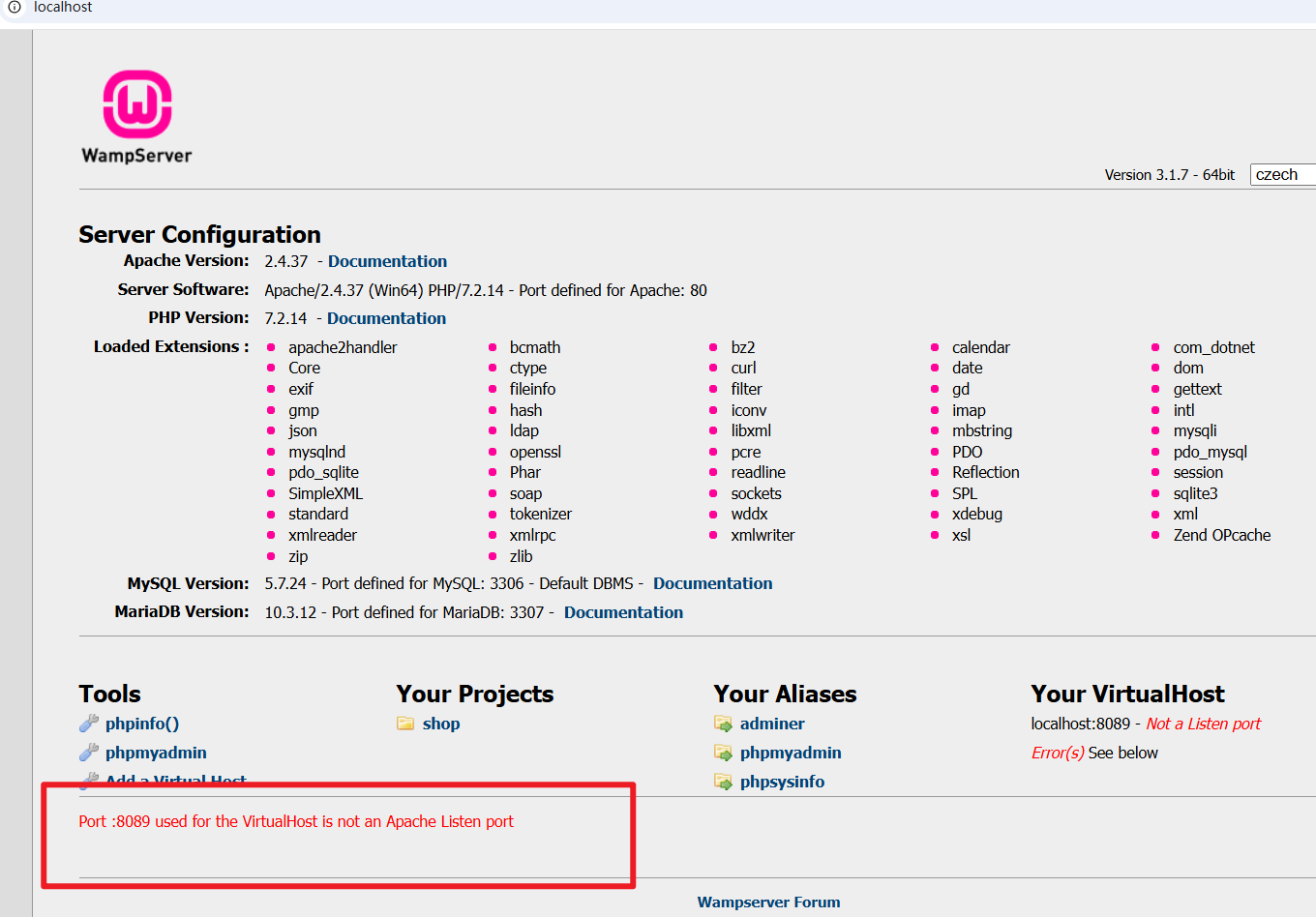The image size is (1316, 917).
Task: Click the port 8089 error message
Action: point(296,821)
